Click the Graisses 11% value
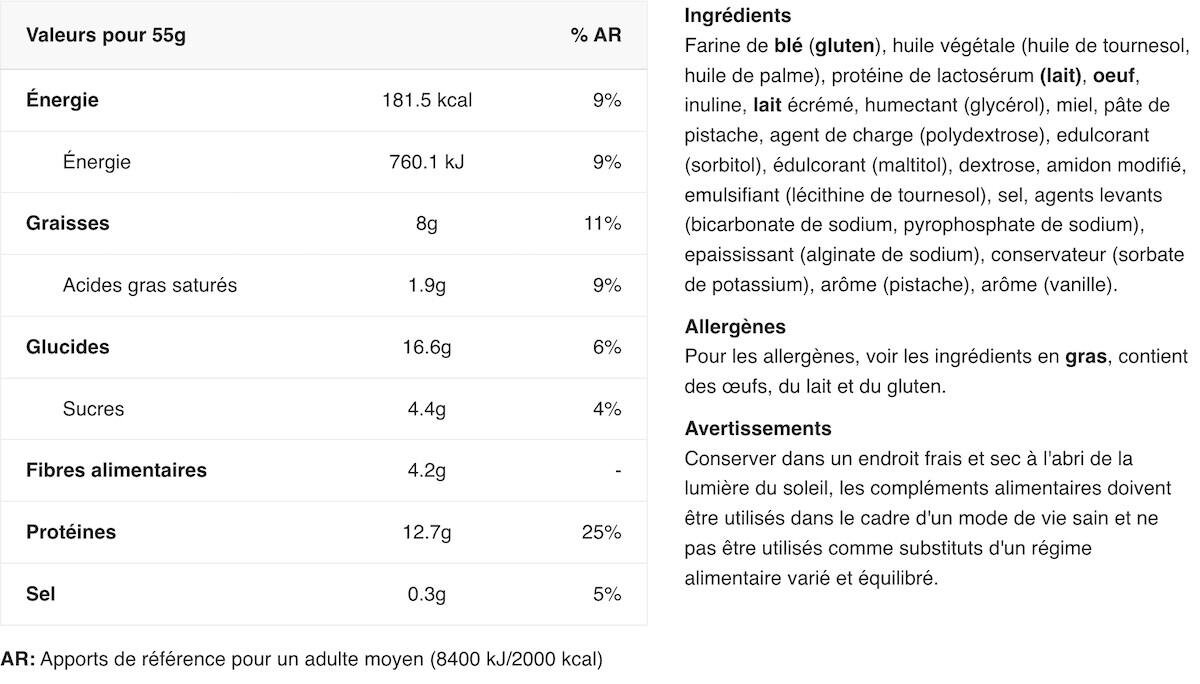Image resolution: width=1200 pixels, height=684 pixels. point(602,223)
